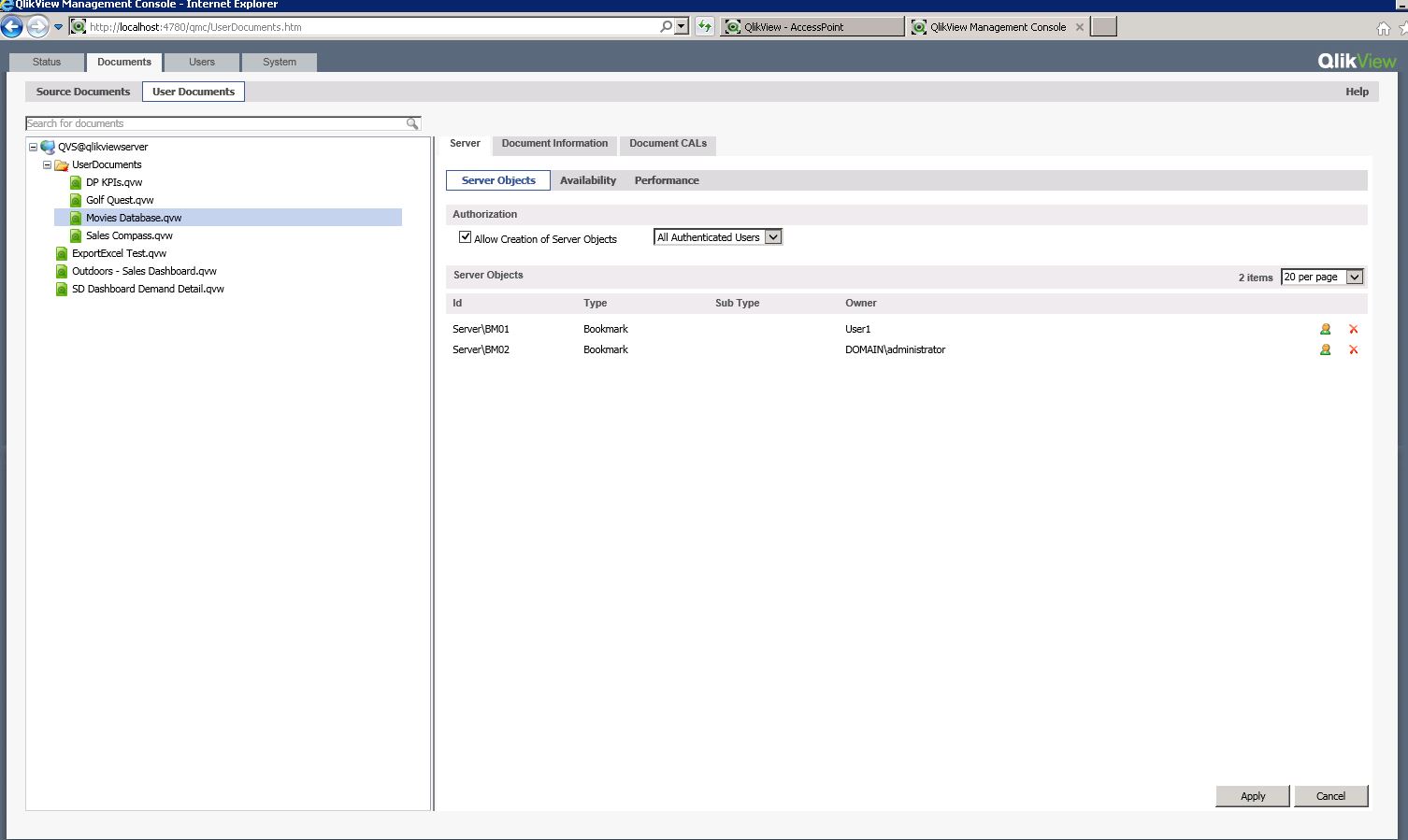Click the UserDocuments folder icon

(x=60, y=164)
